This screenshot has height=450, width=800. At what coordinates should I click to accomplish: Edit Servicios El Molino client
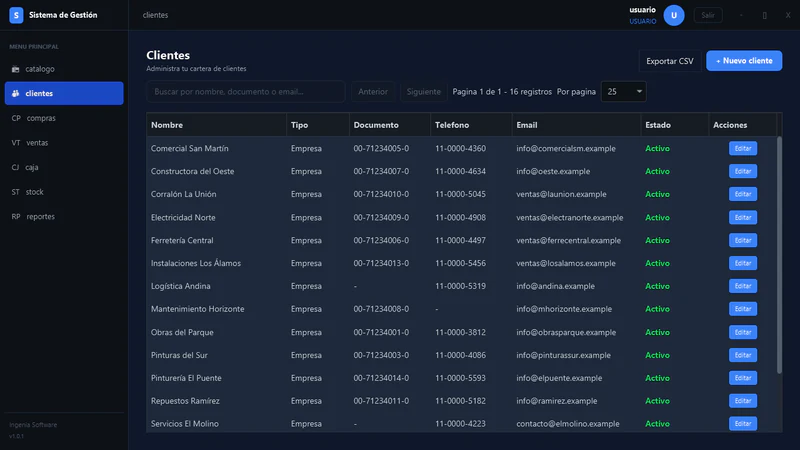pyautogui.click(x=743, y=423)
